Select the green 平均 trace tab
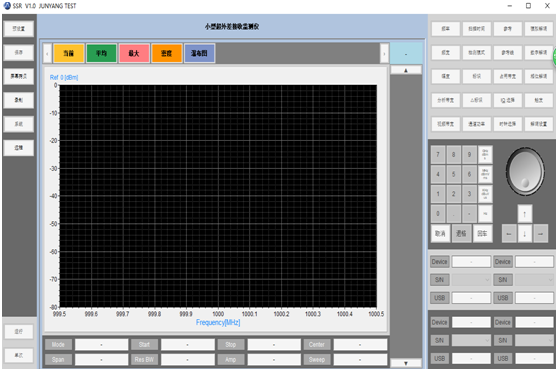Viewport: 558px width, 371px height. click(101, 53)
